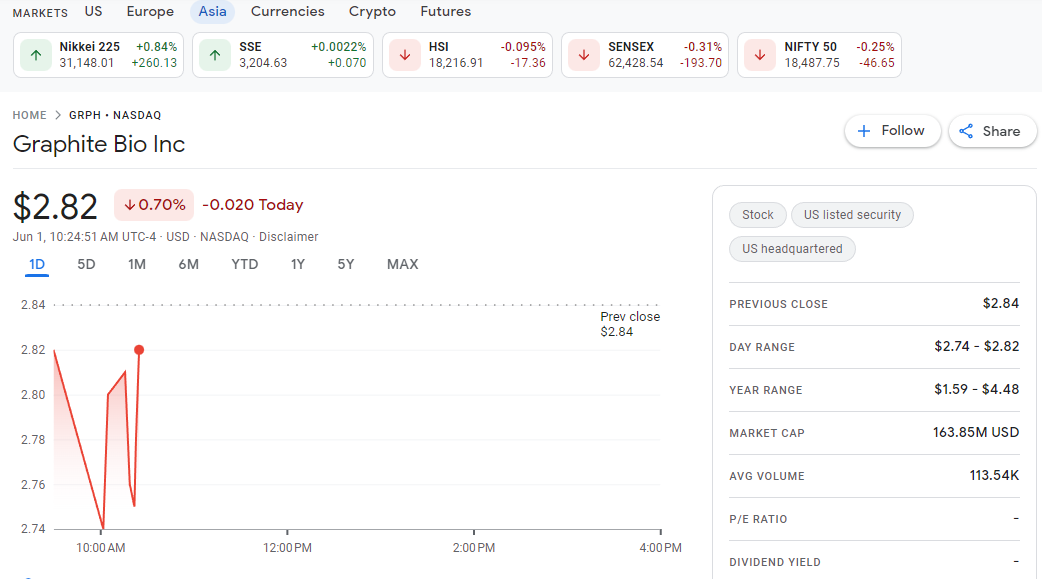The width and height of the screenshot is (1042, 579).
Task: Select the Asia markets tab
Action: coord(213,11)
